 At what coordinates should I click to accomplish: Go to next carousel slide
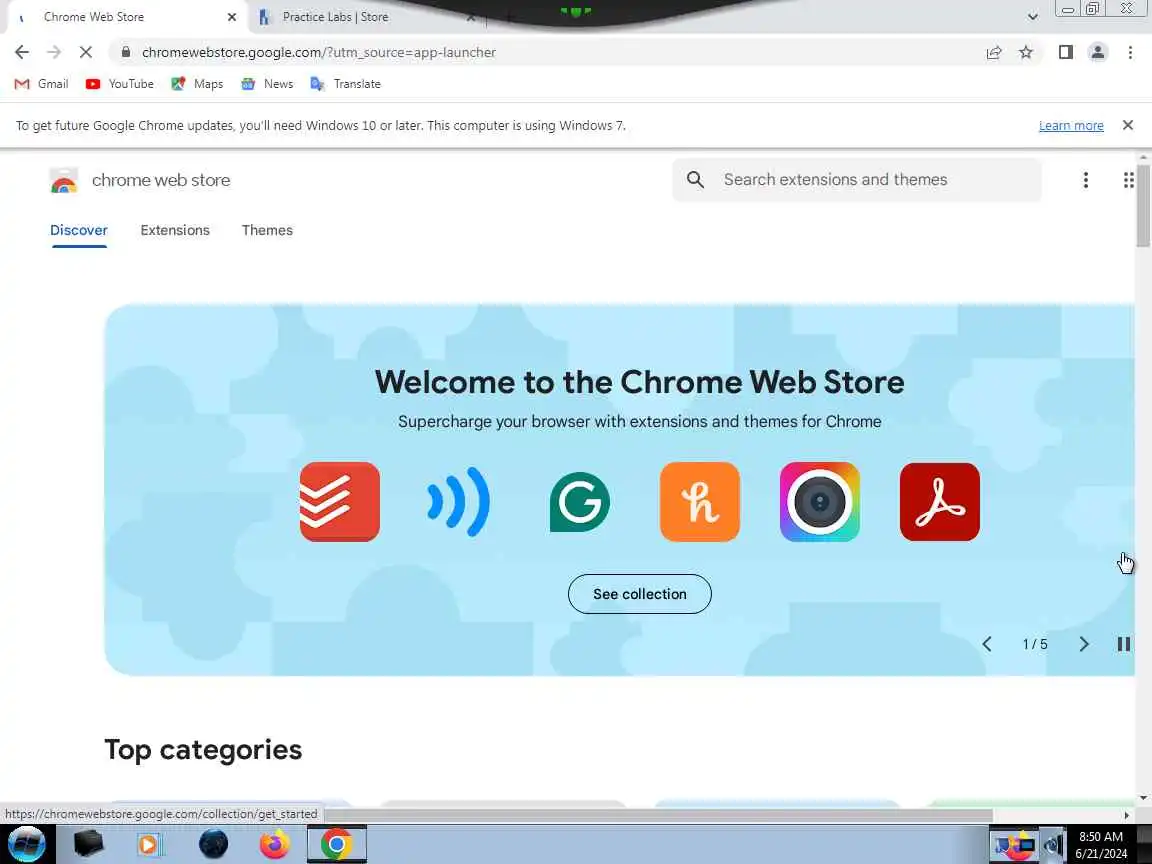[x=1084, y=644]
